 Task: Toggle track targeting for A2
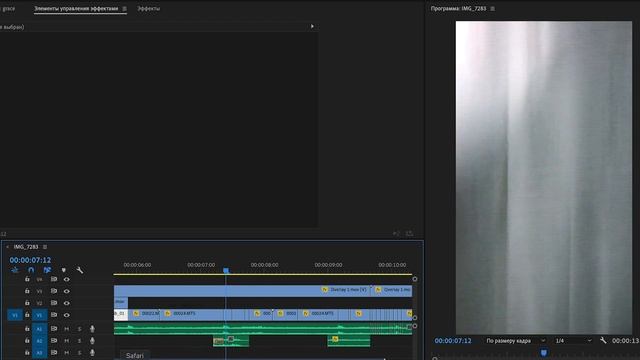(x=39, y=340)
